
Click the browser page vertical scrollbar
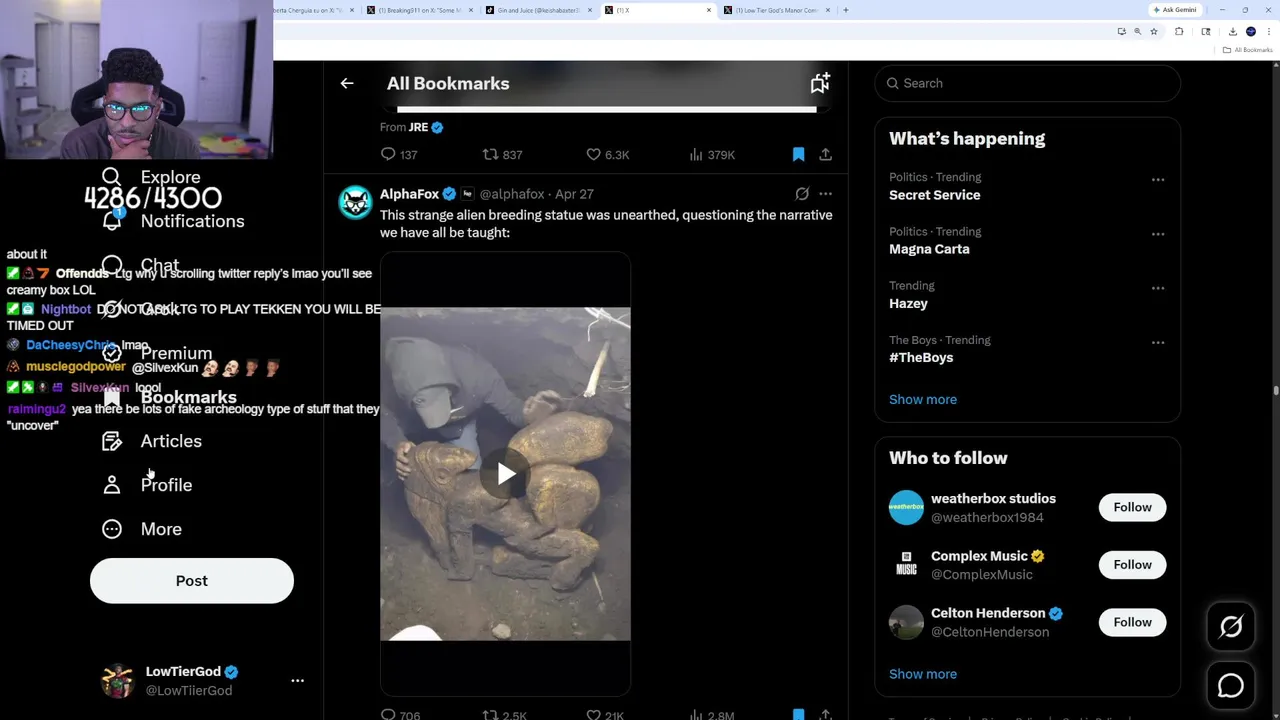click(x=1275, y=390)
